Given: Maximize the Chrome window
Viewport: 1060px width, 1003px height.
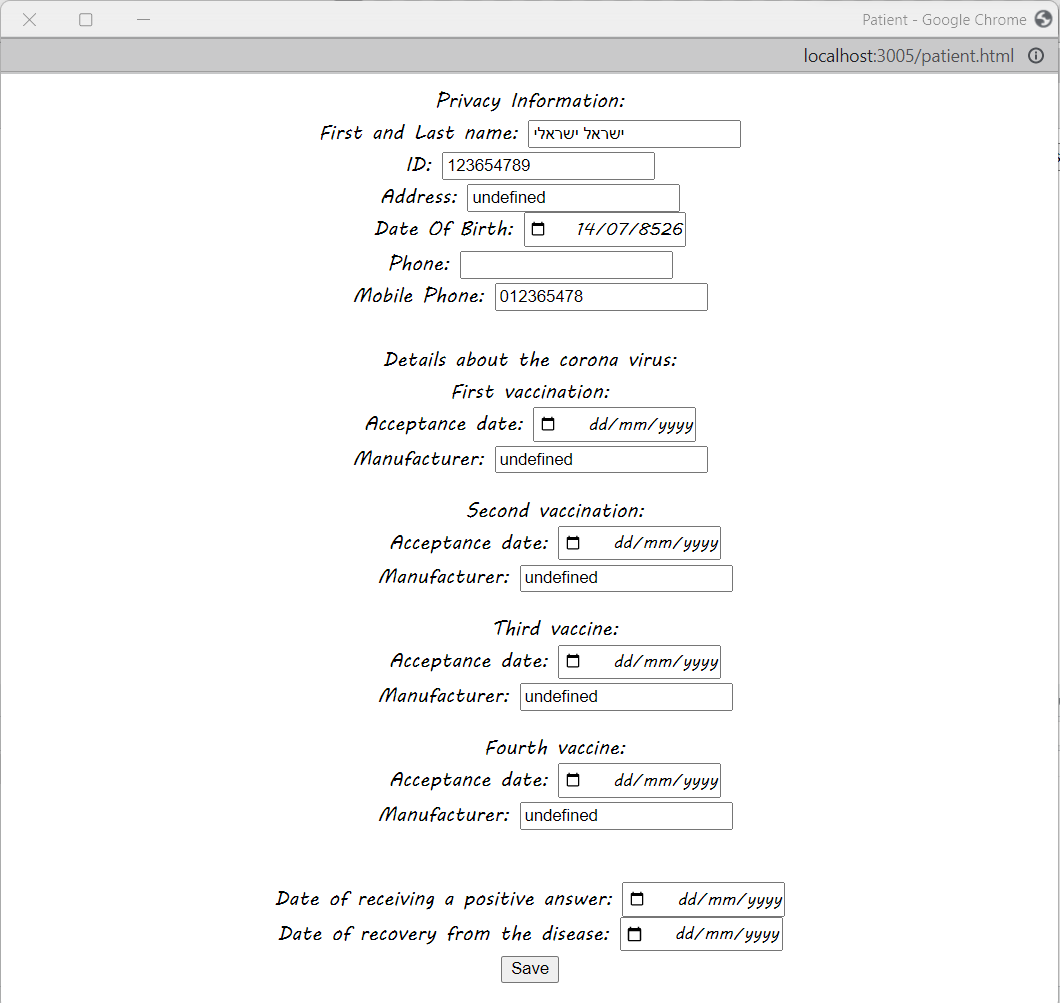Looking at the screenshot, I should tap(86, 20).
